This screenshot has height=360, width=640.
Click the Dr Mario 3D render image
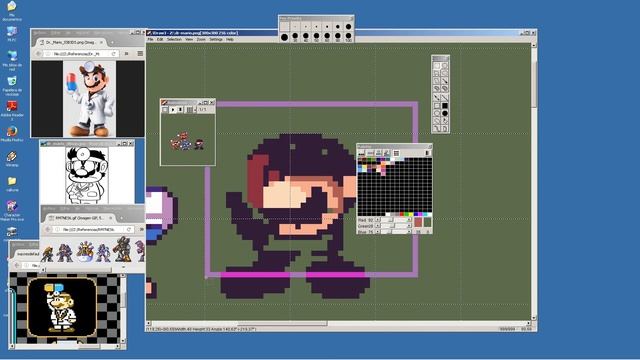pyautogui.click(x=89, y=99)
